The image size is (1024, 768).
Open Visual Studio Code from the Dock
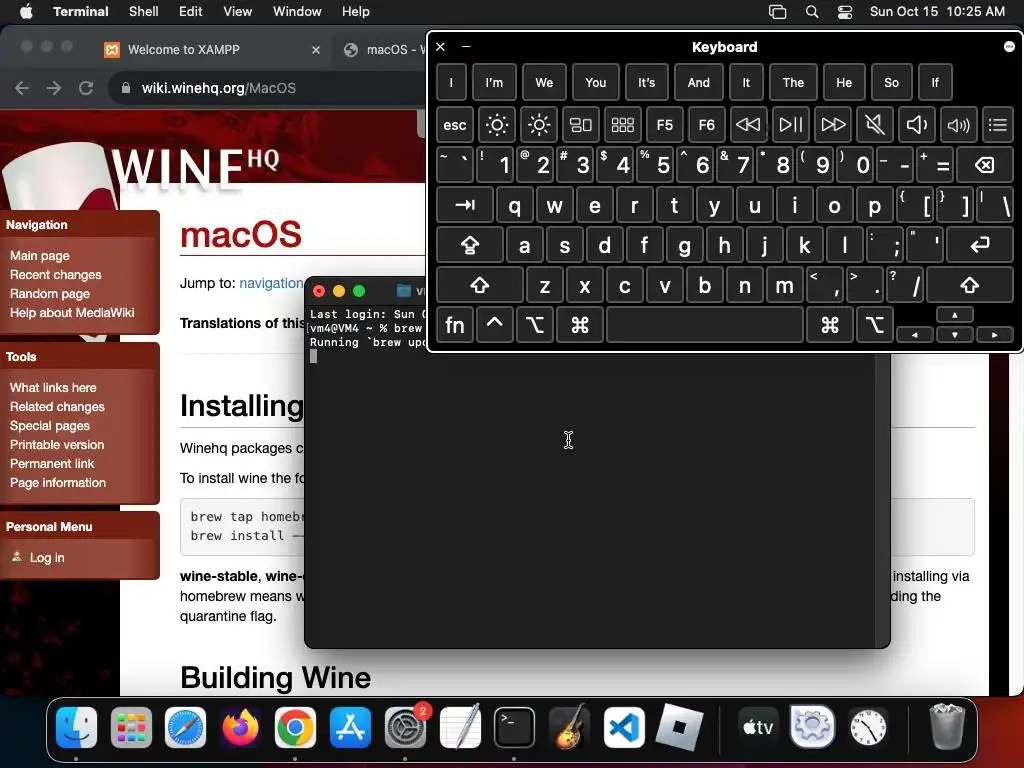(624, 727)
